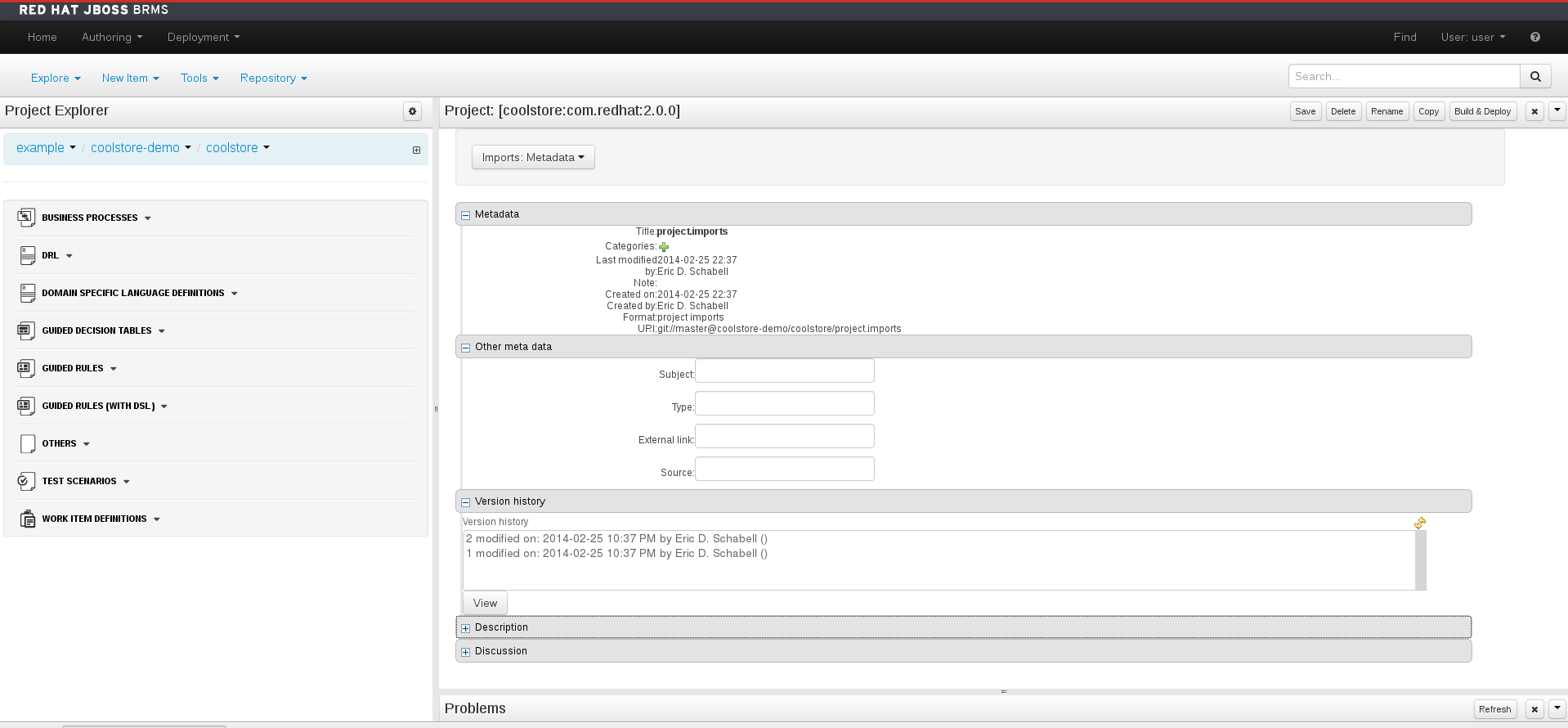Open the Authoring menu
The width and height of the screenshot is (1568, 728).
(112, 37)
